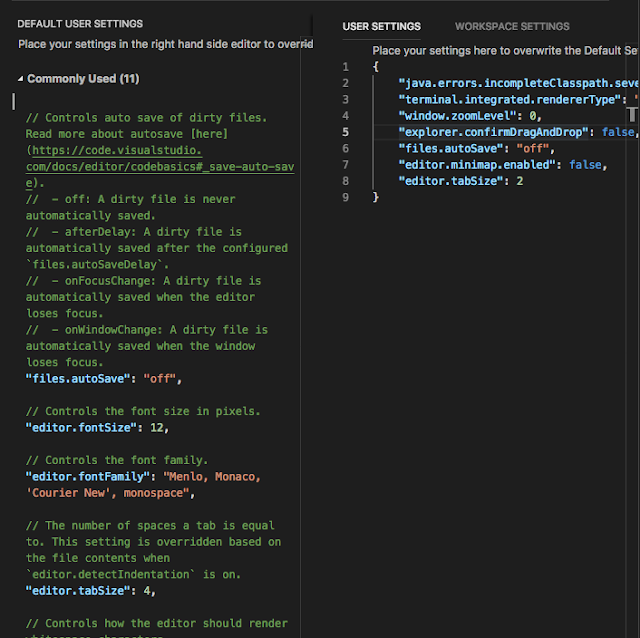Click the closing brace on line 9
640x638 pixels.
(376, 198)
